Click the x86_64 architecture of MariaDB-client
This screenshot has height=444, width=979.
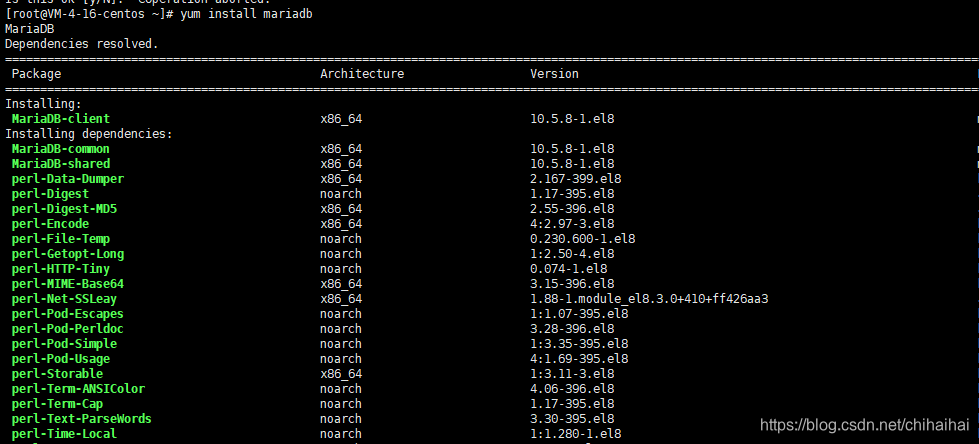coord(341,119)
